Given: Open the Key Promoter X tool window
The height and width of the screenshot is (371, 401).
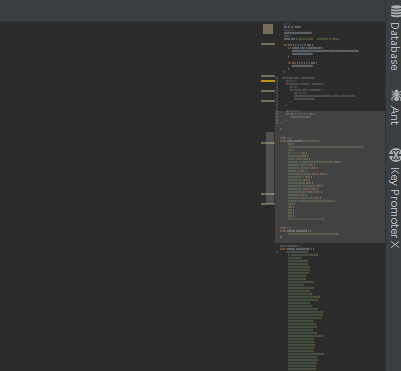Looking at the screenshot, I should click(395, 198).
